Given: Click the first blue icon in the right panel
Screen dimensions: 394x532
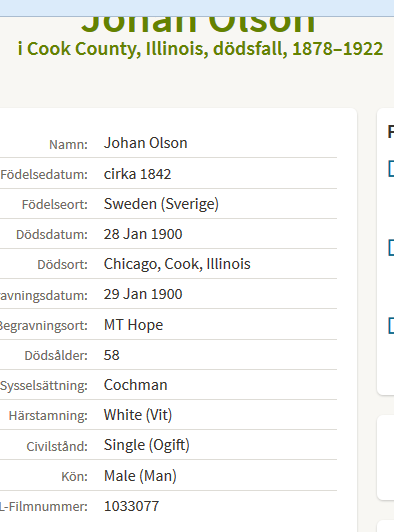Looking at the screenshot, I should click(391, 169).
